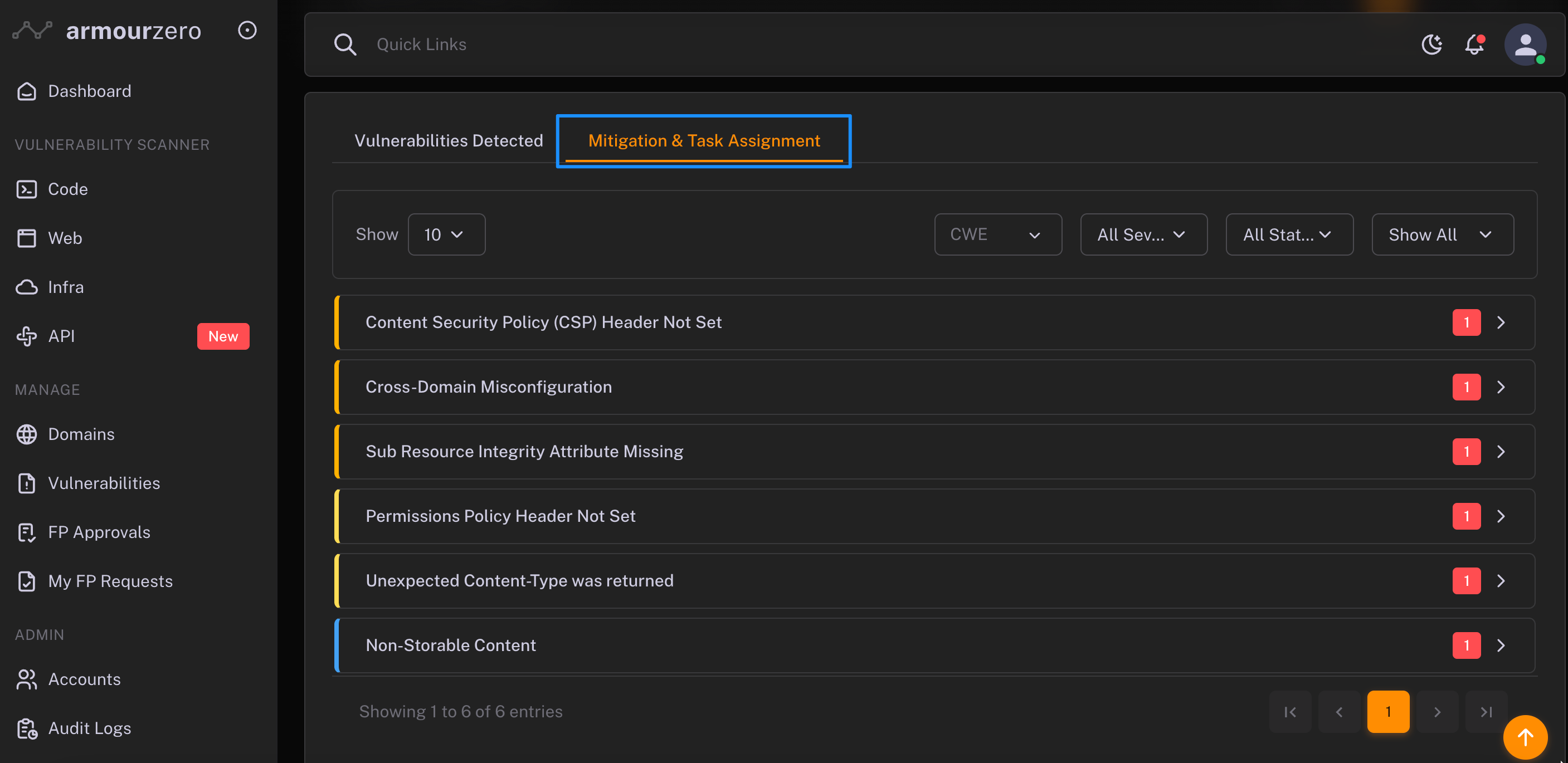
Task: Navigate to Domains management
Action: coord(81,434)
